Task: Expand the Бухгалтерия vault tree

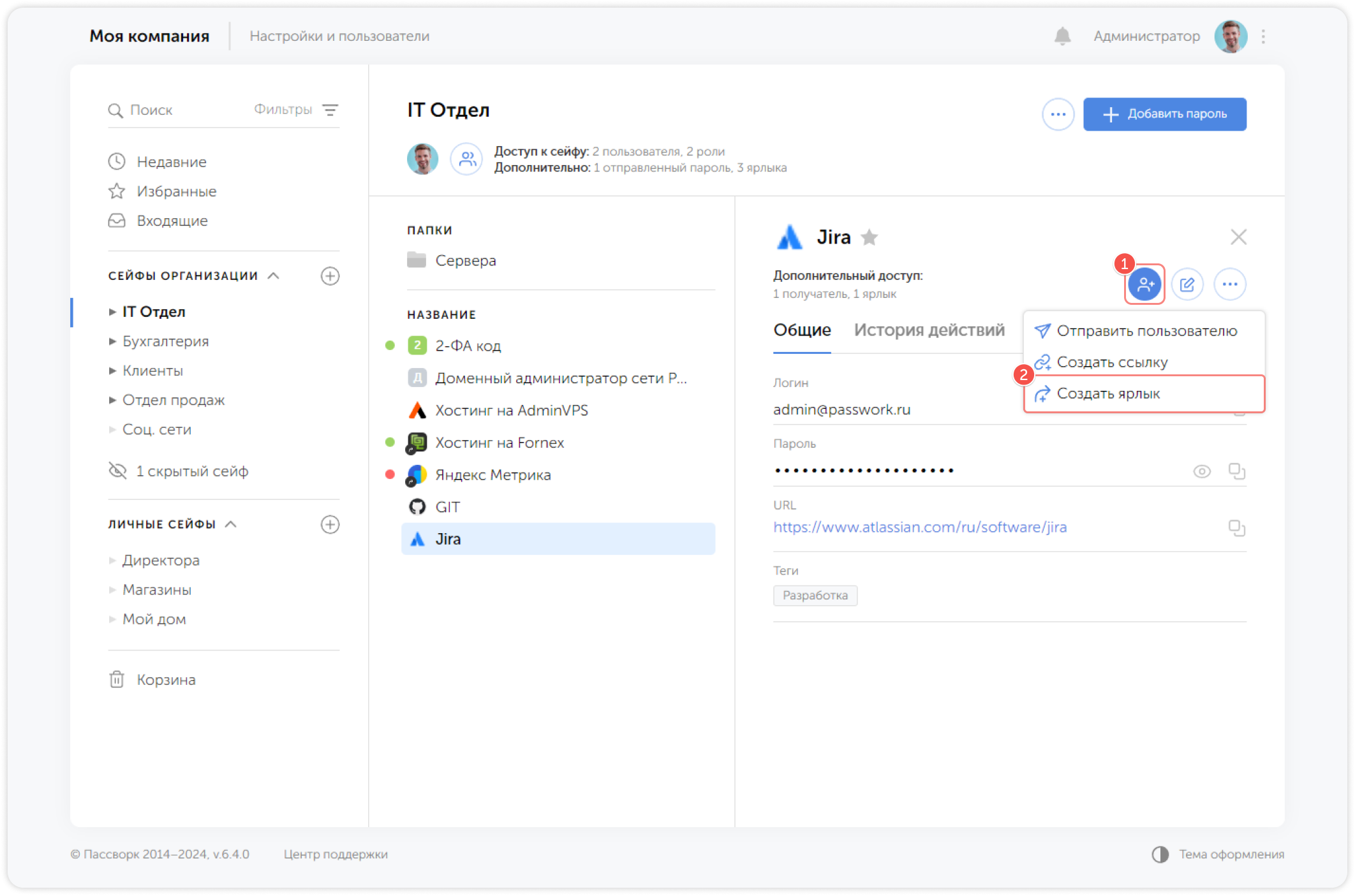Action: coord(112,342)
